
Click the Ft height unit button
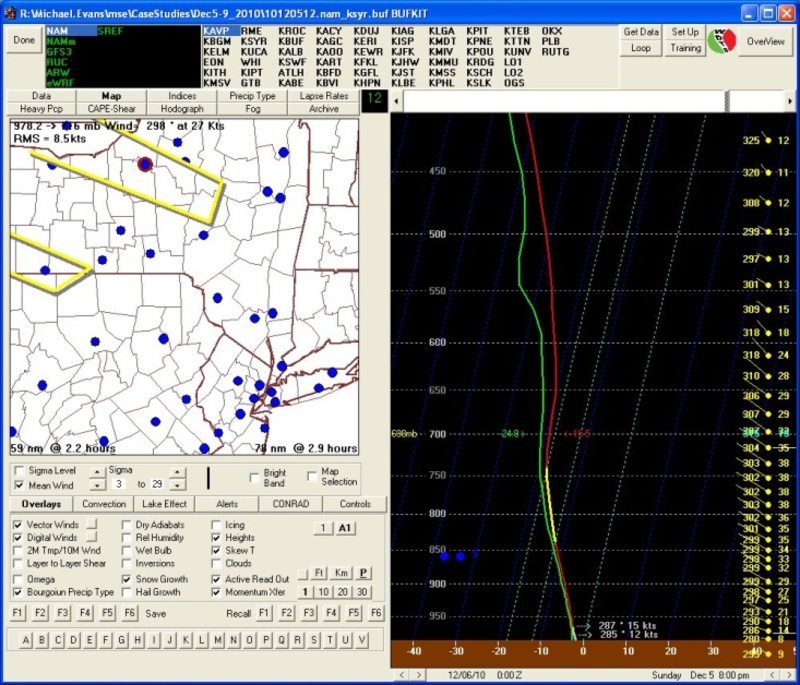(319, 573)
